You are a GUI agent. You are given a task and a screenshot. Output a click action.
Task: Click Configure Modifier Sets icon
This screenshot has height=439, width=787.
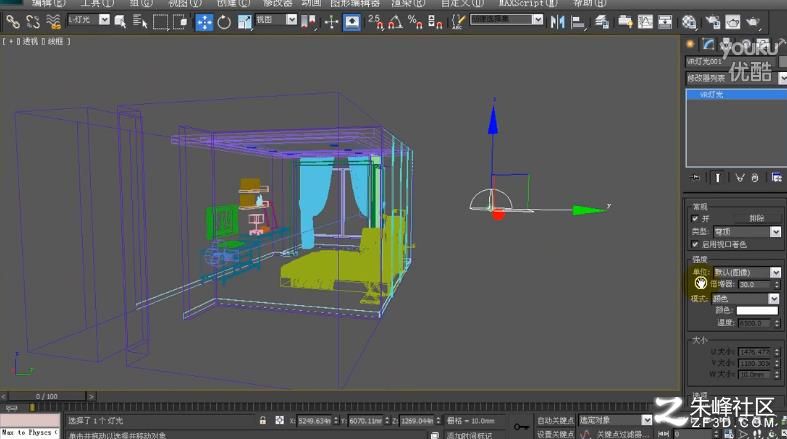click(776, 178)
